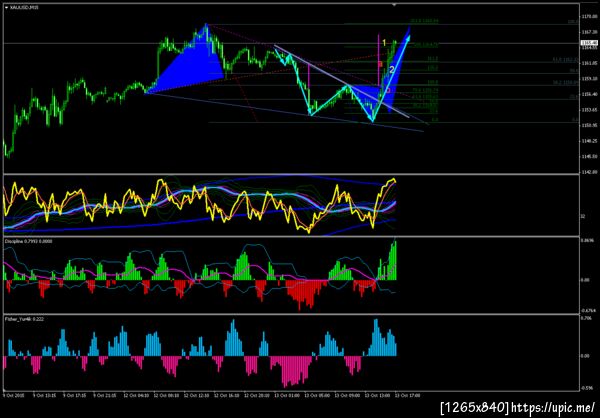Click the 12 Oct 04:10 time axis label

(x=135, y=394)
